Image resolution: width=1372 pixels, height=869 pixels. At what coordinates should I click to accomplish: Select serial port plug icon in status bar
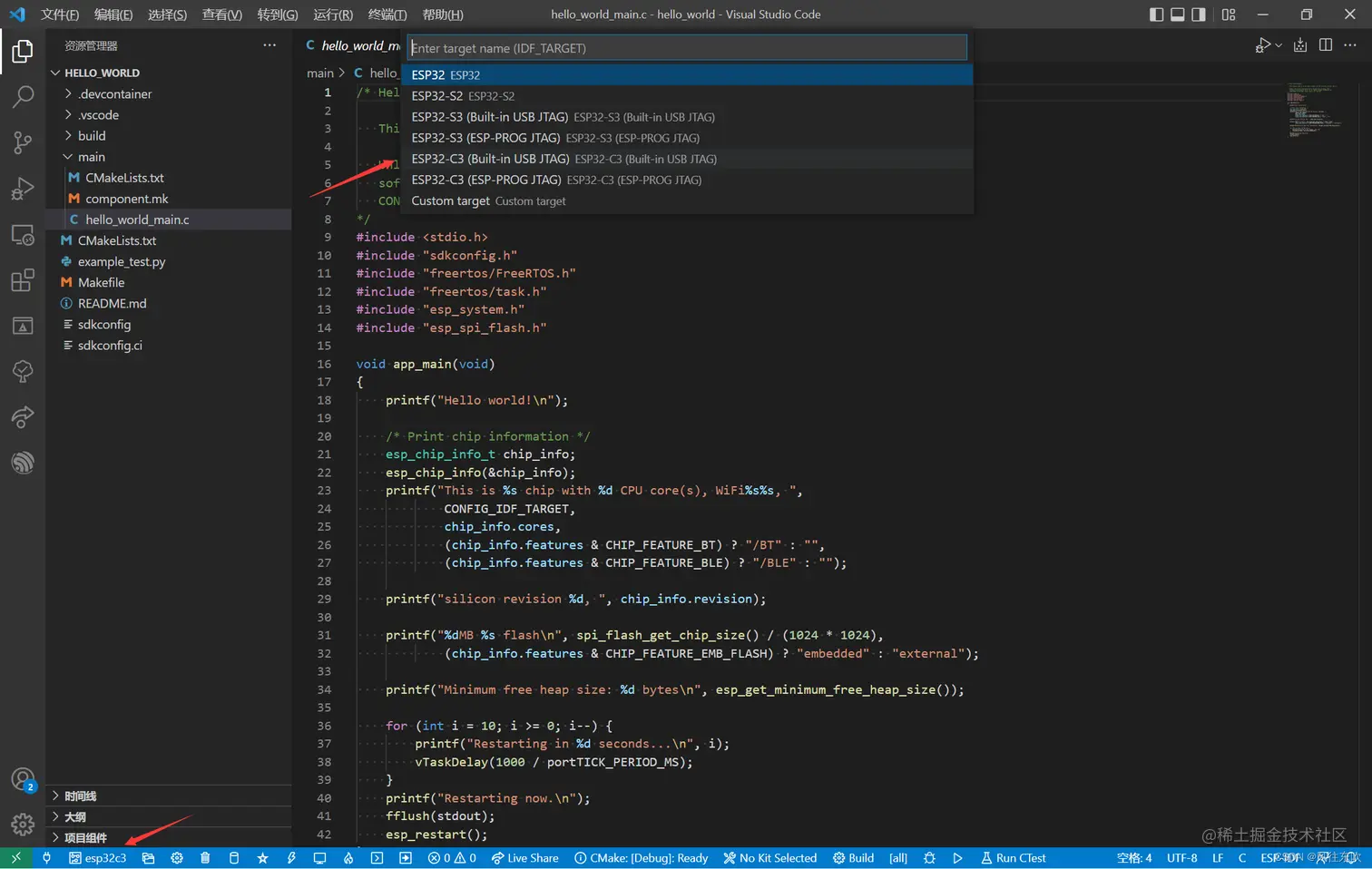46,858
